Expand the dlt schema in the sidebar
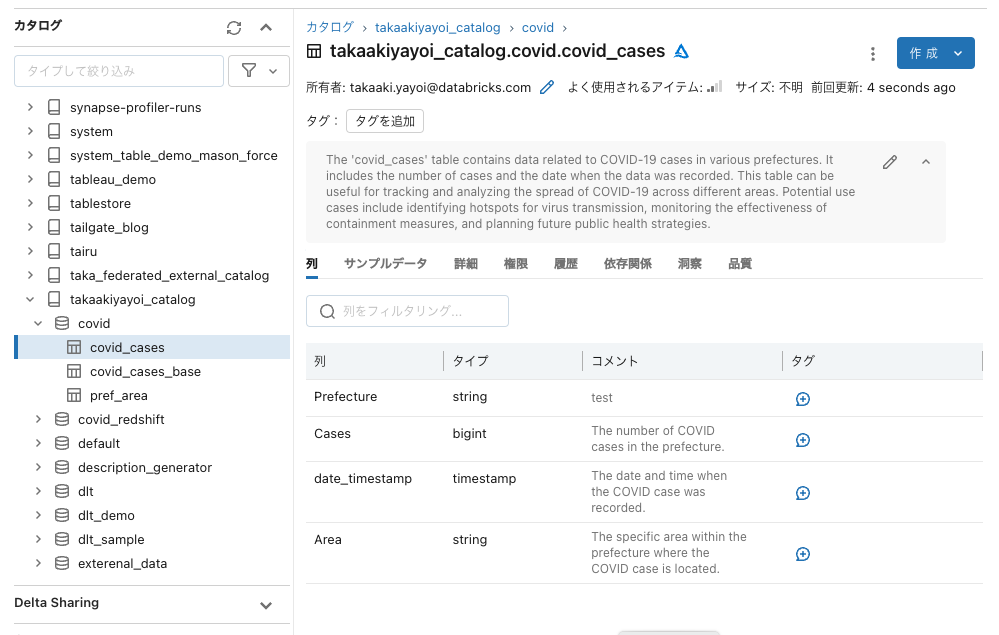This screenshot has height=635, width=999. [38, 491]
